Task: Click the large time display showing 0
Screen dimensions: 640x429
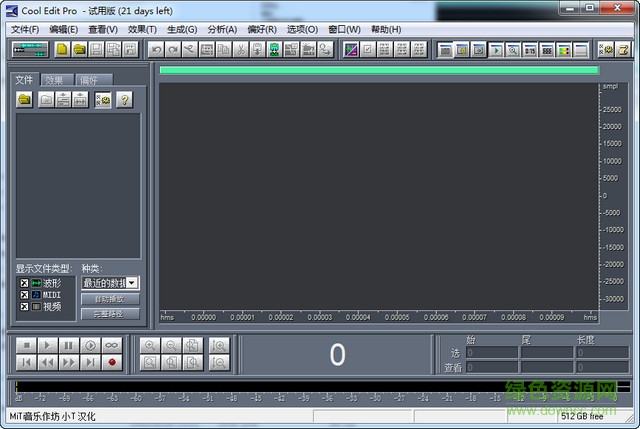Action: (337, 354)
